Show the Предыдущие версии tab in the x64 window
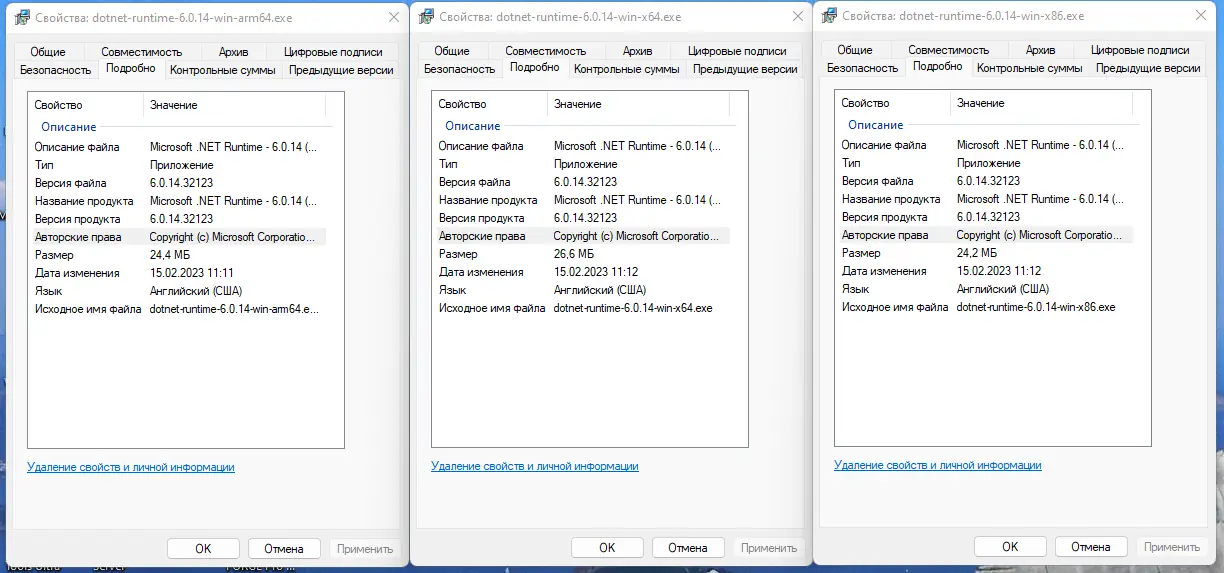The height and width of the screenshot is (573, 1224). pyautogui.click(x=745, y=69)
